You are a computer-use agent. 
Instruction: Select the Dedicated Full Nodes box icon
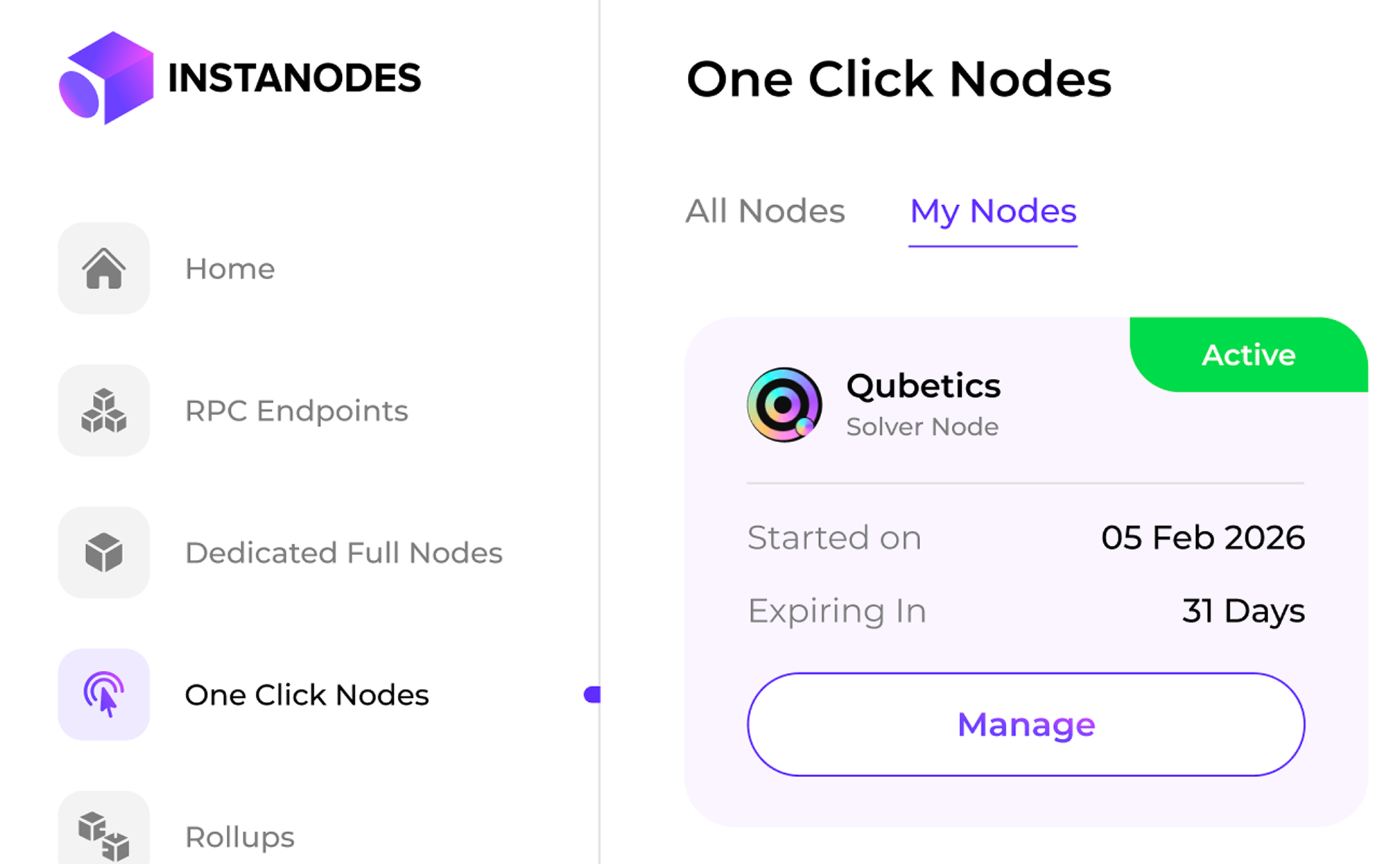104,552
